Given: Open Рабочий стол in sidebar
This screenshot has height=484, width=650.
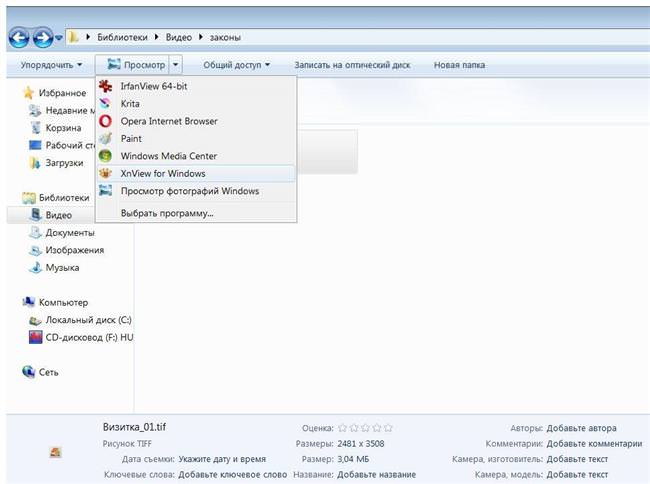Looking at the screenshot, I should (x=70, y=145).
